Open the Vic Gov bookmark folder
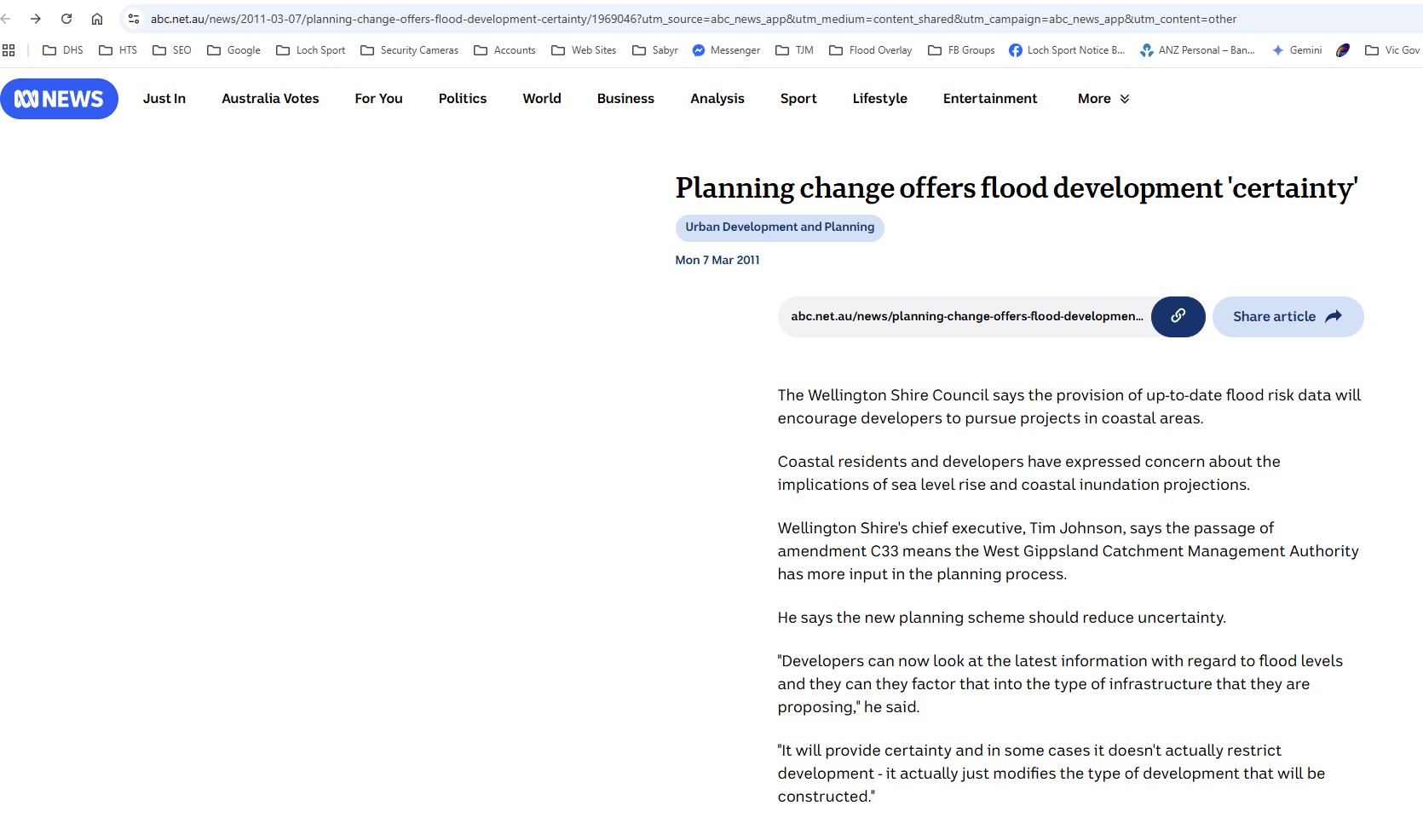The width and height of the screenshot is (1423, 840). point(1392,50)
